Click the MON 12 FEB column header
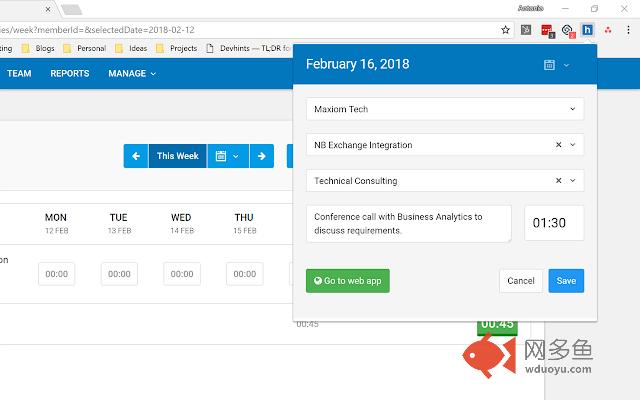The width and height of the screenshot is (640, 400). pyautogui.click(x=56, y=223)
